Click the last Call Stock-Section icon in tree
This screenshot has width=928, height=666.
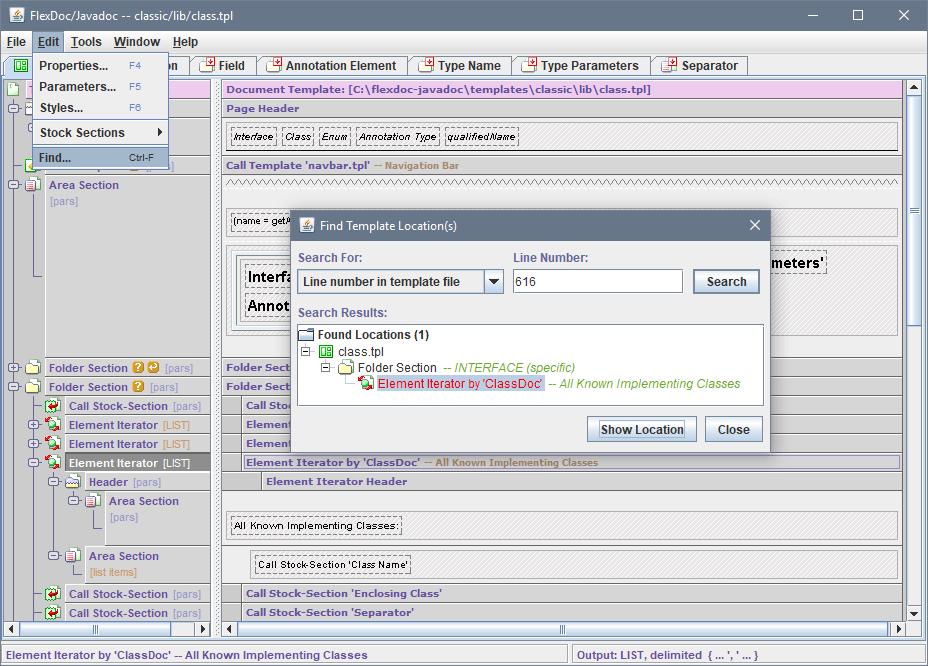[53, 613]
